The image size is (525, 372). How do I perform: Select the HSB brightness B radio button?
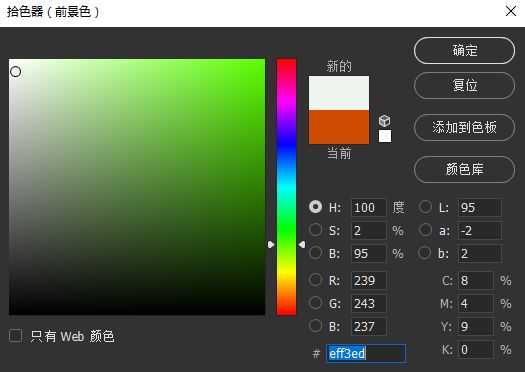click(315, 253)
